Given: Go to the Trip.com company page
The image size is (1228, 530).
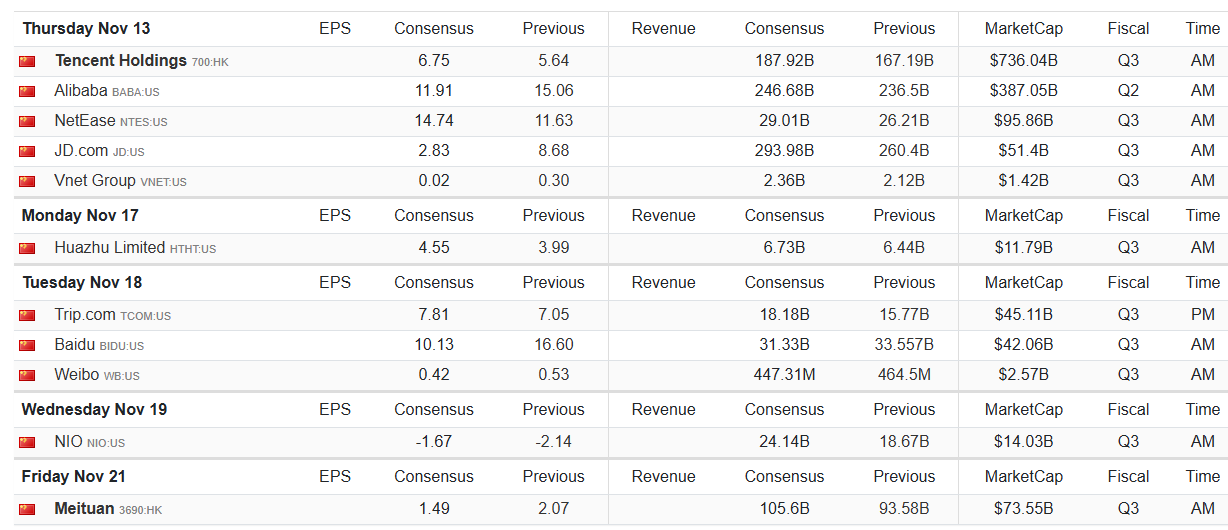Looking at the screenshot, I should [x=85, y=315].
